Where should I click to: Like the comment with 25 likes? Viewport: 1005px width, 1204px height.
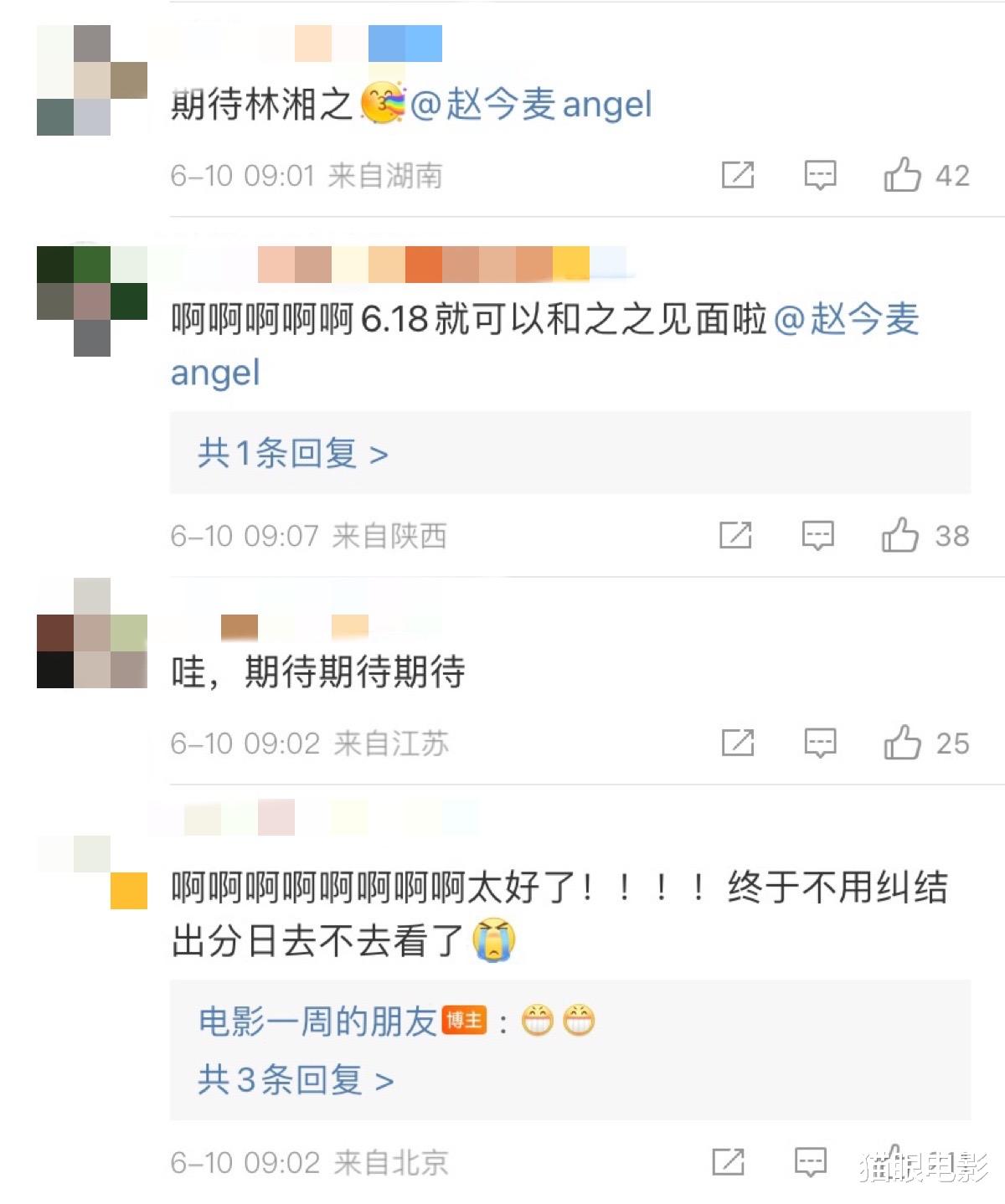(902, 742)
